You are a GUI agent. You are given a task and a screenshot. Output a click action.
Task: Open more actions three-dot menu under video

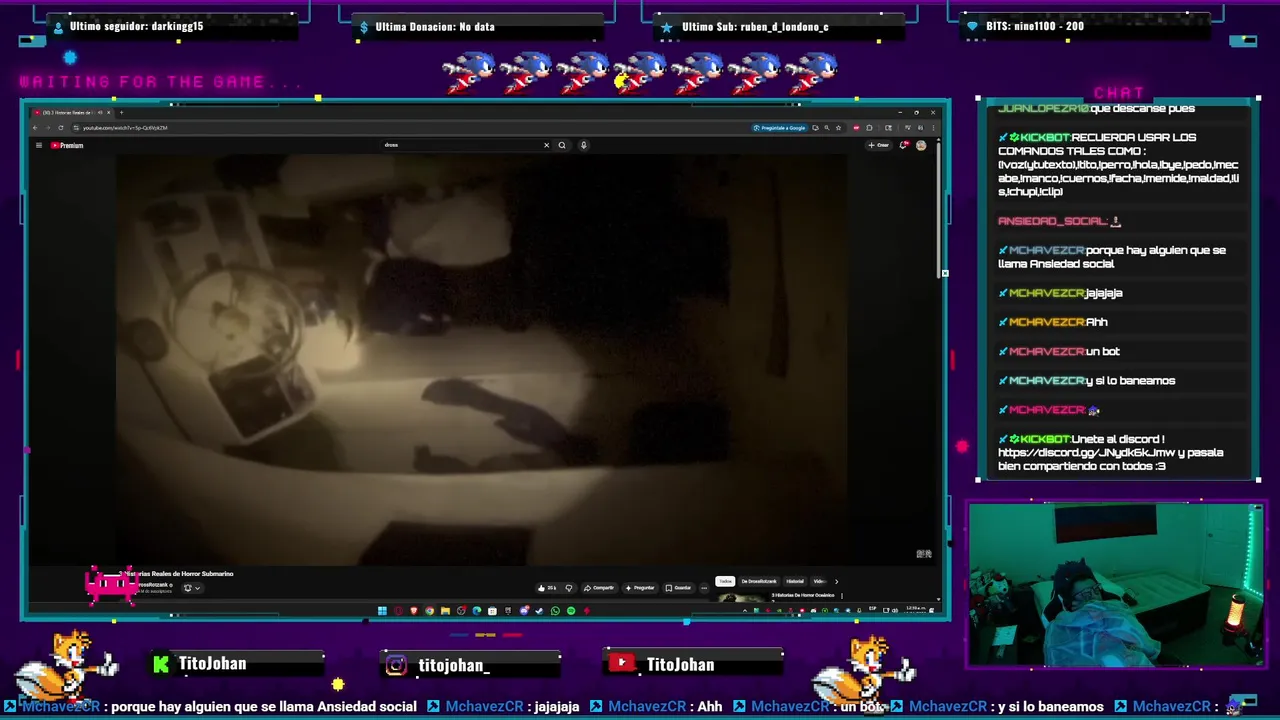coord(703,588)
